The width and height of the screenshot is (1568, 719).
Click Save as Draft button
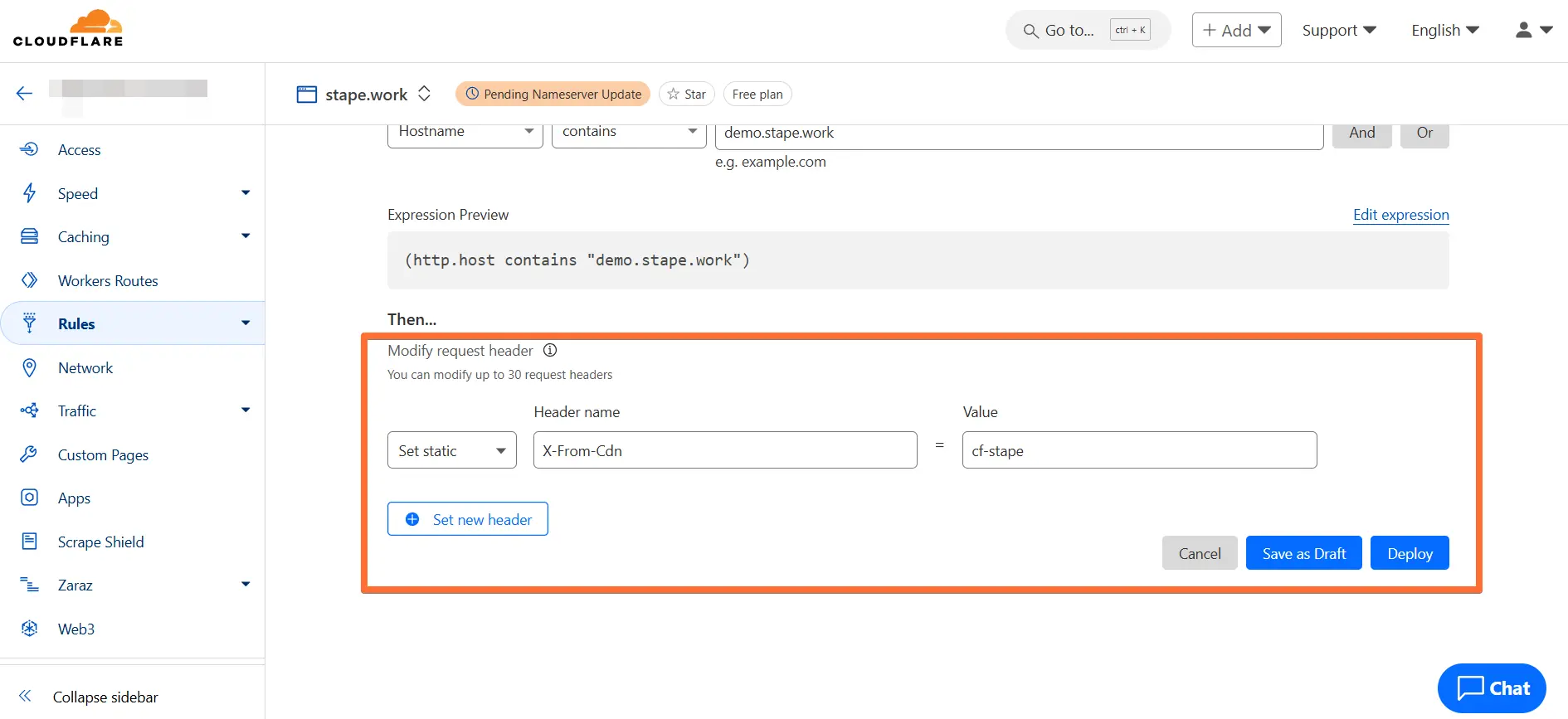tap(1304, 553)
